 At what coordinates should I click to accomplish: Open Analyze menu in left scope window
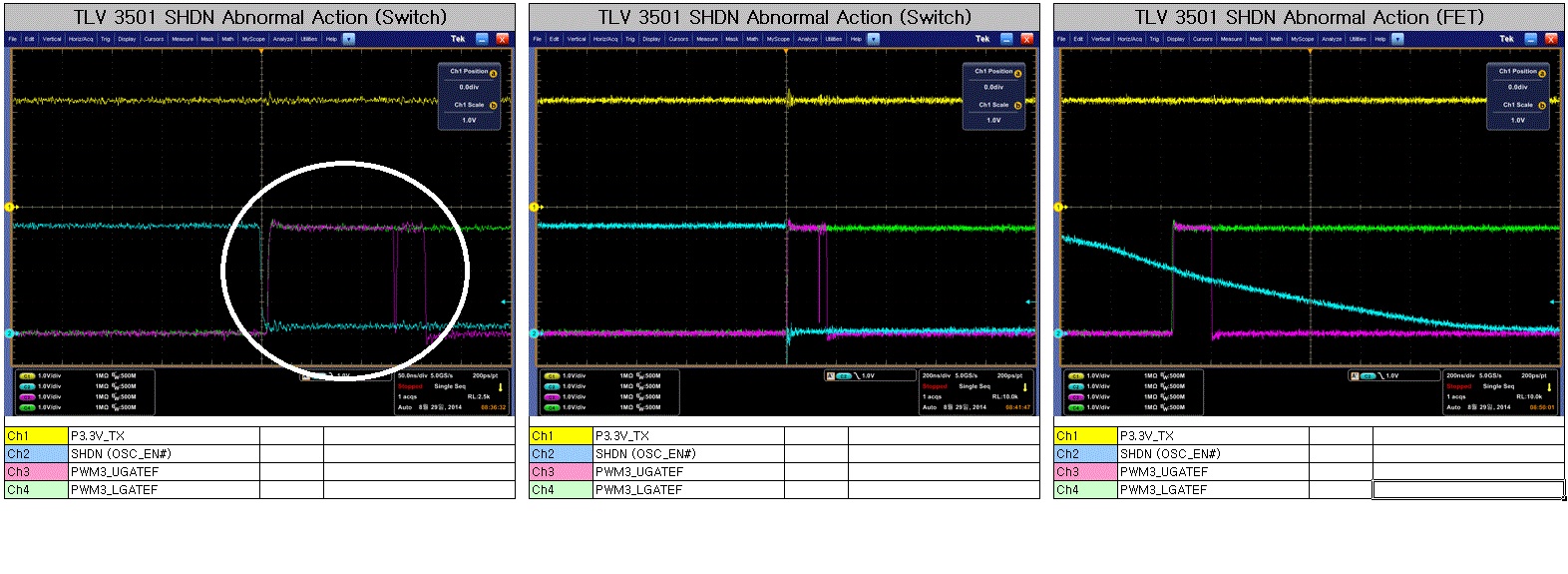[x=283, y=39]
